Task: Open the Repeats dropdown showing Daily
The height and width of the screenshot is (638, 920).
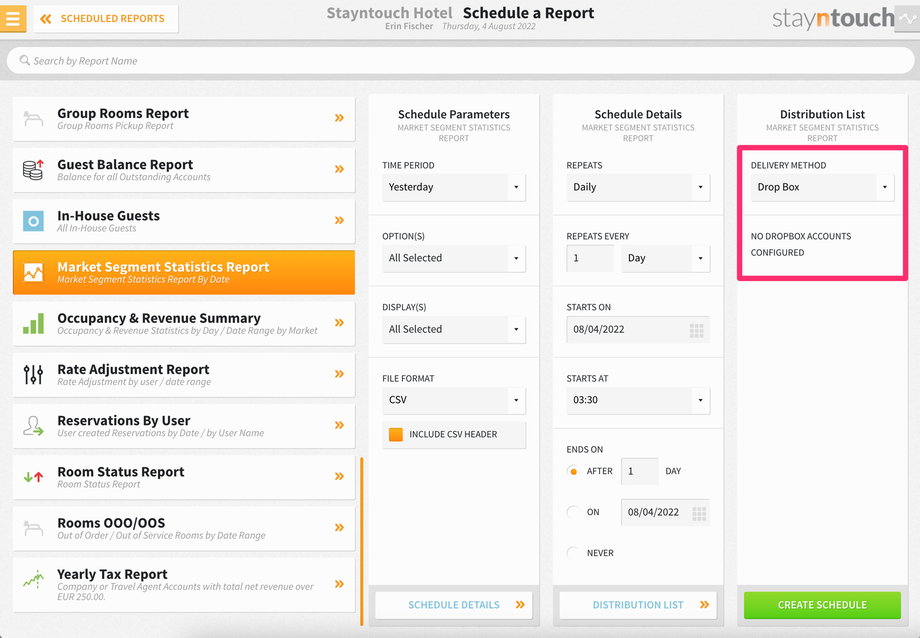Action: click(x=638, y=187)
